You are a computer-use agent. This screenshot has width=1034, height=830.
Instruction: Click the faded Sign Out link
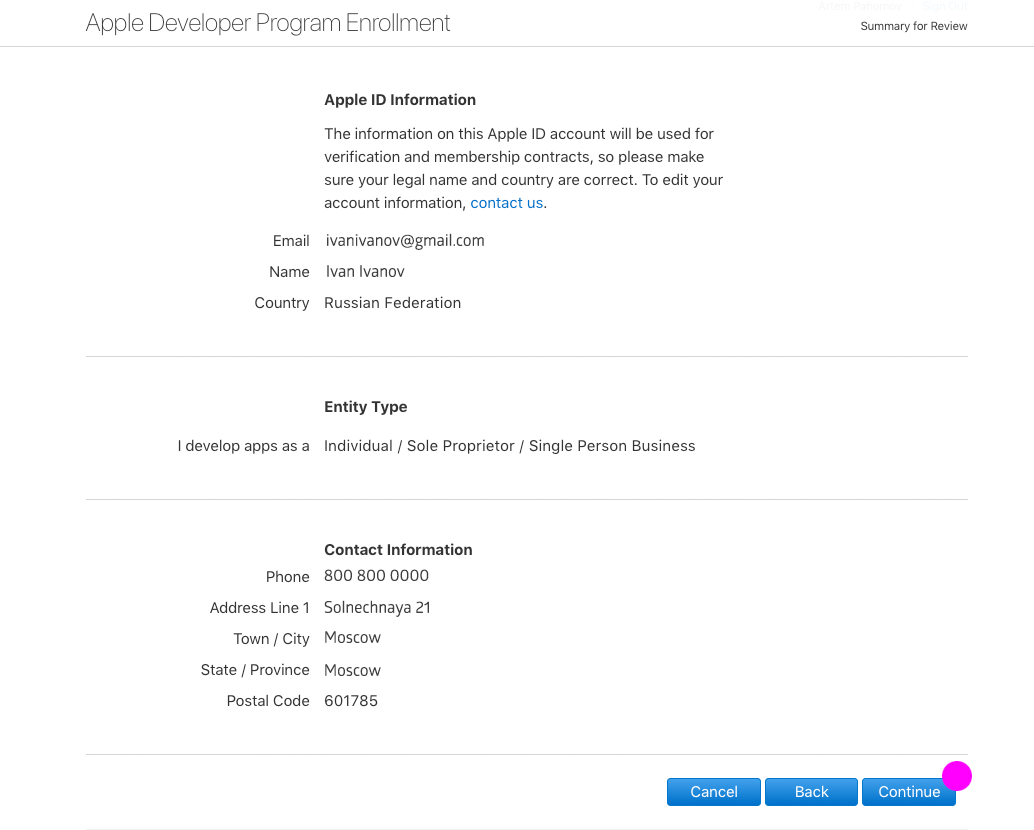944,6
